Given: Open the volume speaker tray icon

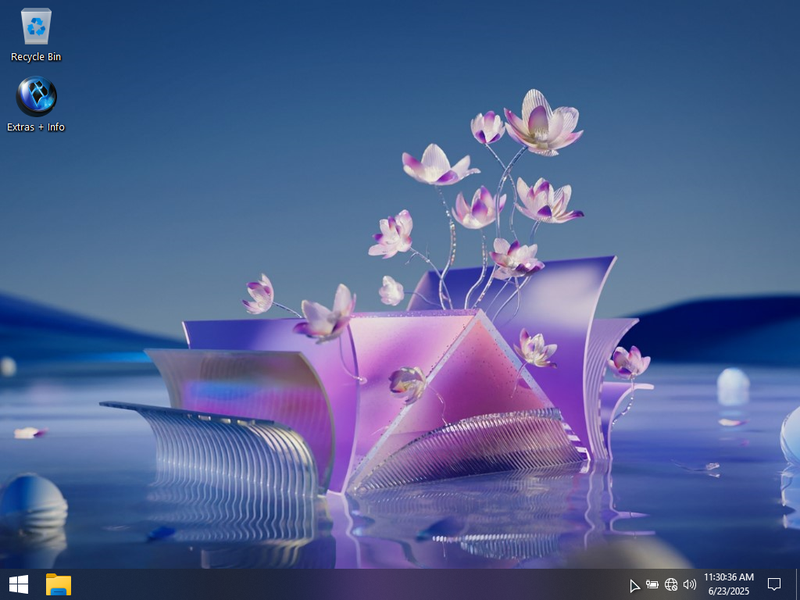Looking at the screenshot, I should click(x=689, y=584).
